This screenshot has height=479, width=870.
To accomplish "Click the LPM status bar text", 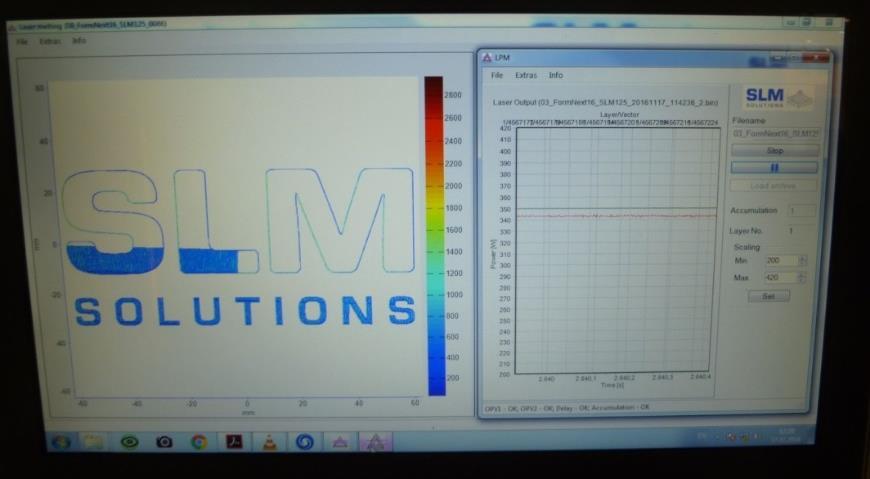I will point(566,408).
